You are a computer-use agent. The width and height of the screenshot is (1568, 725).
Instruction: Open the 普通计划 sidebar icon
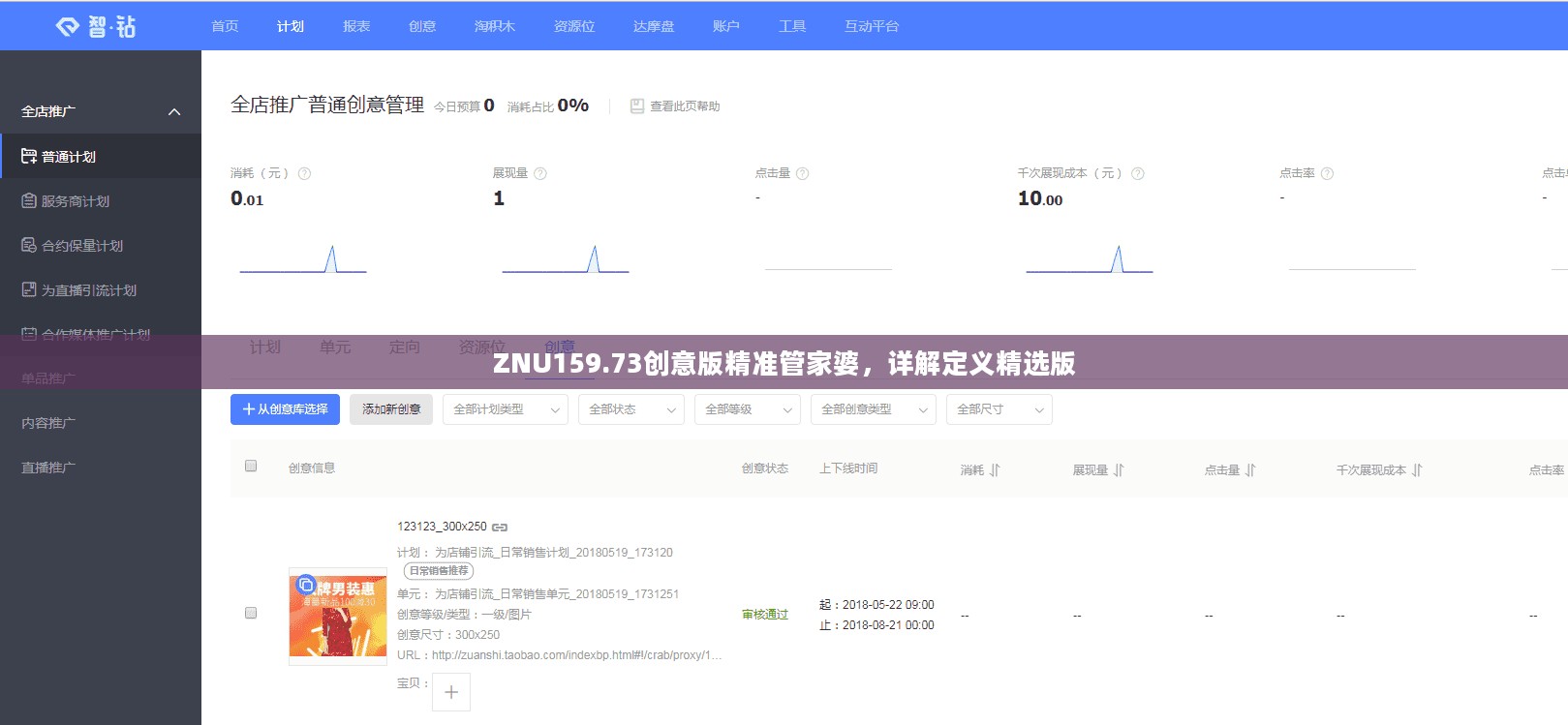(29, 156)
